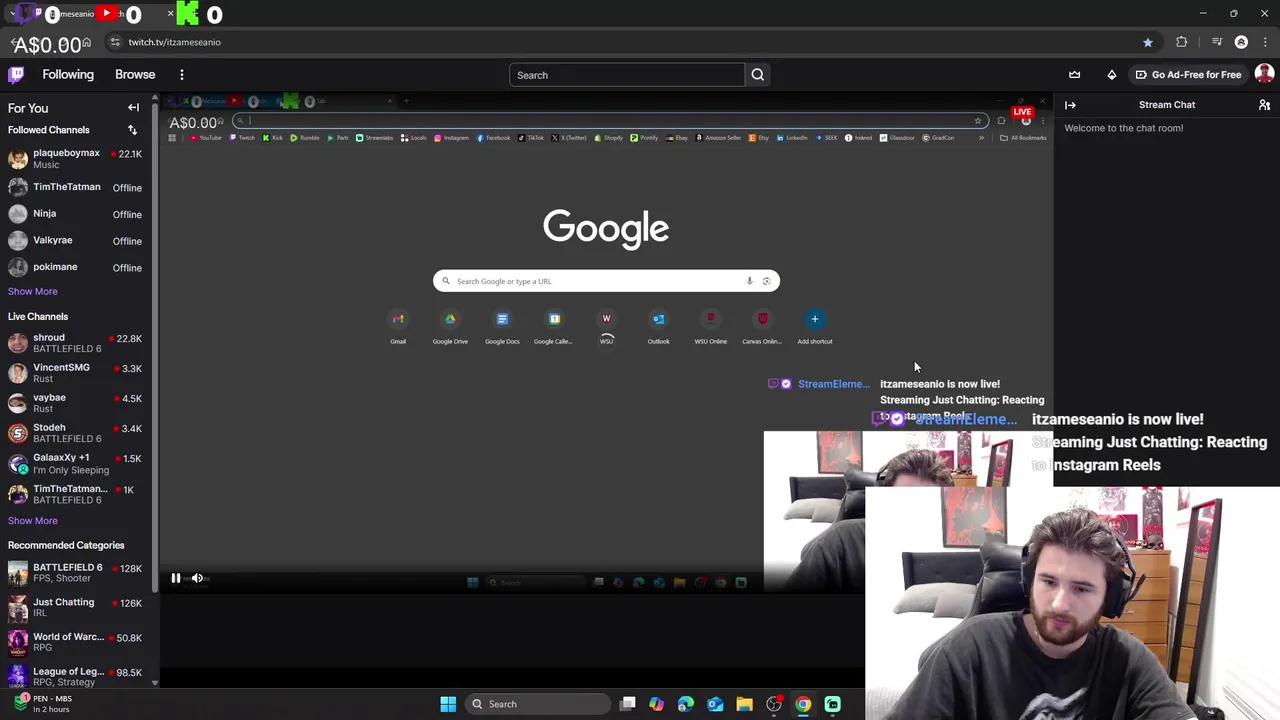Open BATTLEFIELD 6 recommended category
The width and height of the screenshot is (1280, 720).
tap(75, 573)
